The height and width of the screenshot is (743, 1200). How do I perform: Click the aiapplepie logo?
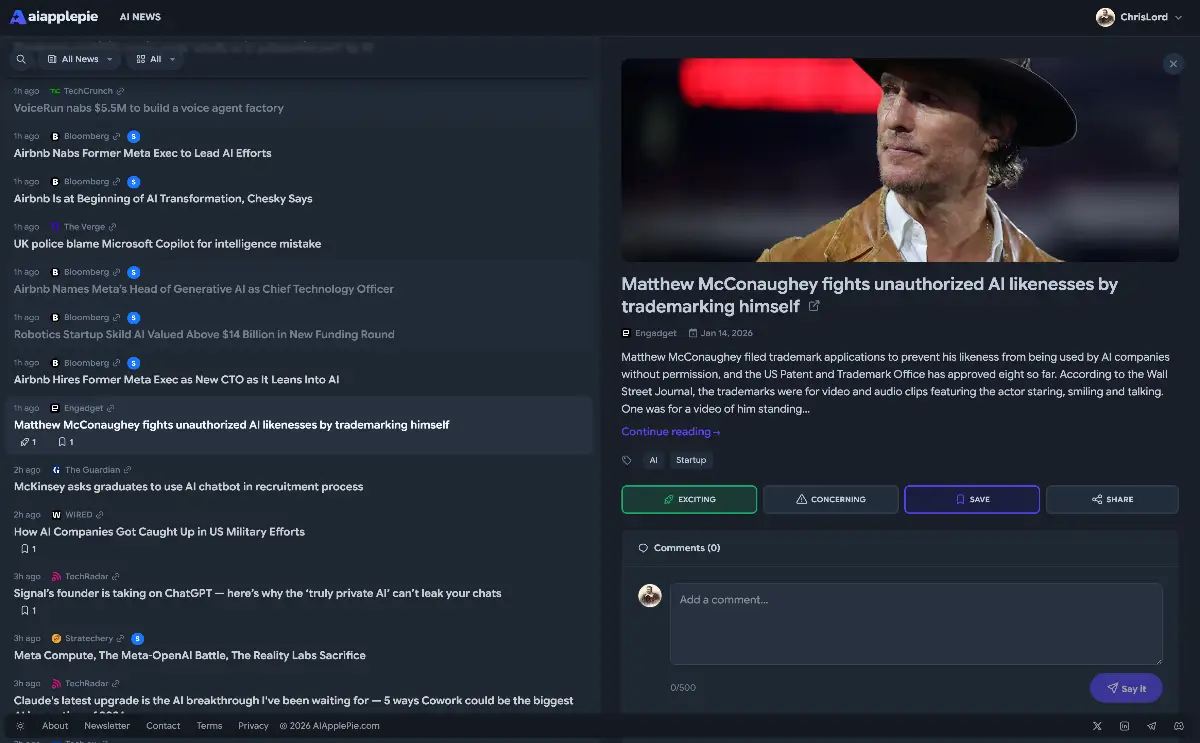click(x=54, y=16)
